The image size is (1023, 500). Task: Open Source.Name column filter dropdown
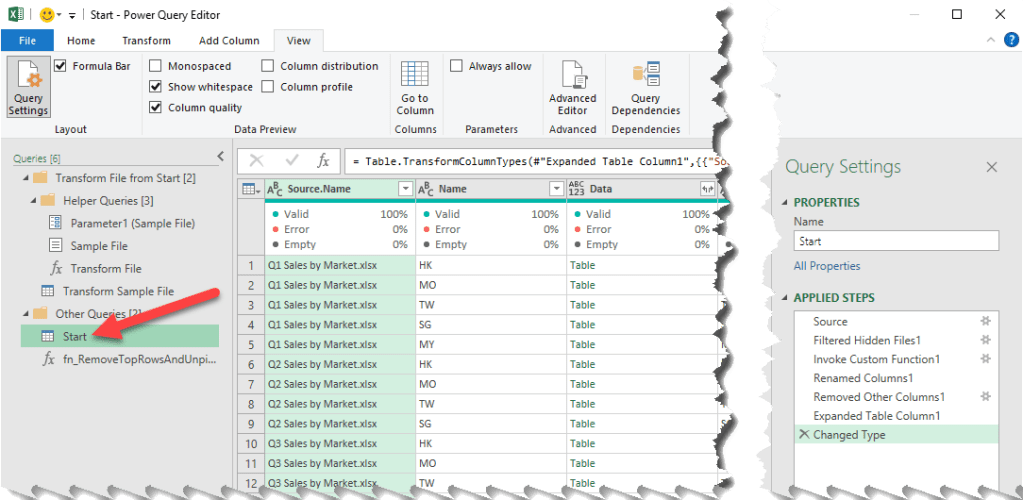click(405, 189)
